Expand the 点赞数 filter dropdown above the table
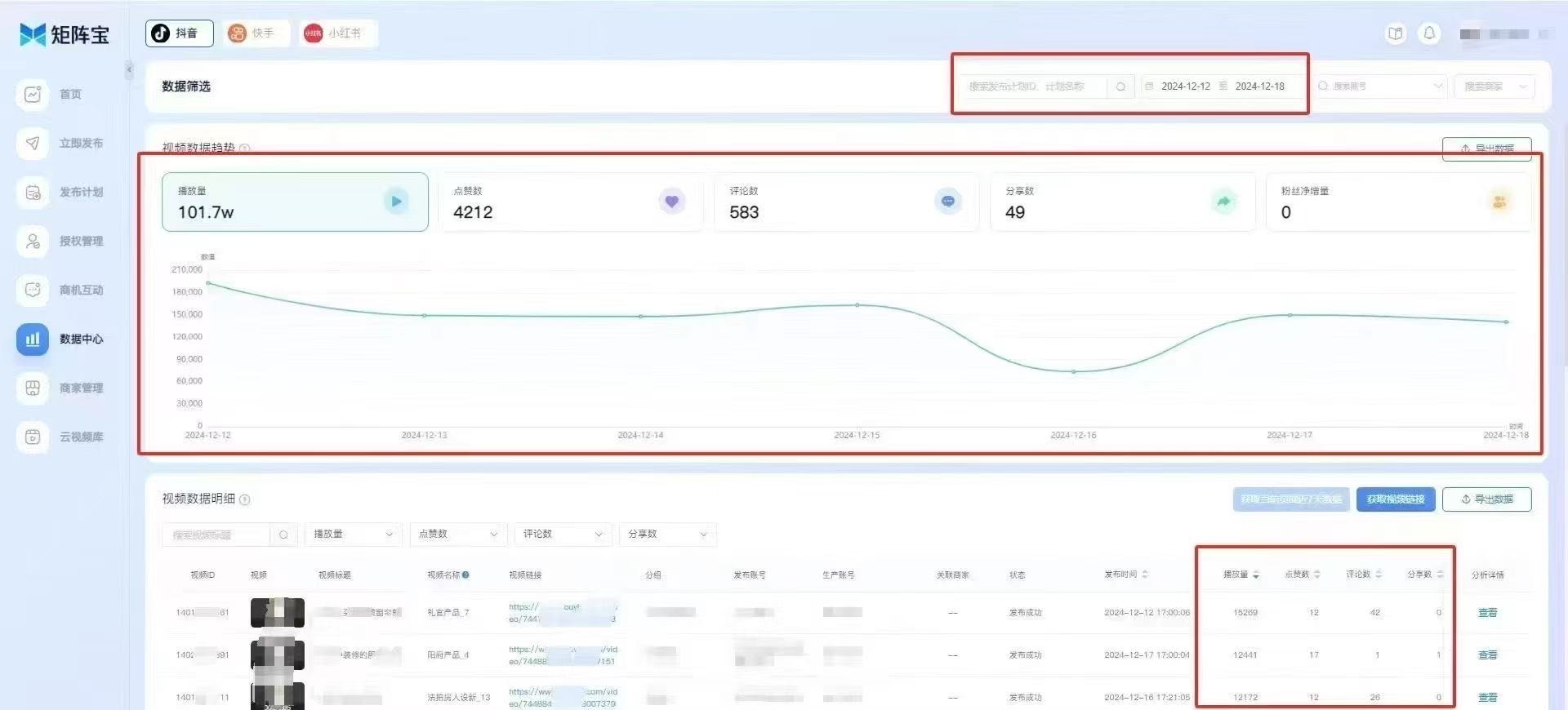This screenshot has height=710, width=1568. [x=458, y=535]
